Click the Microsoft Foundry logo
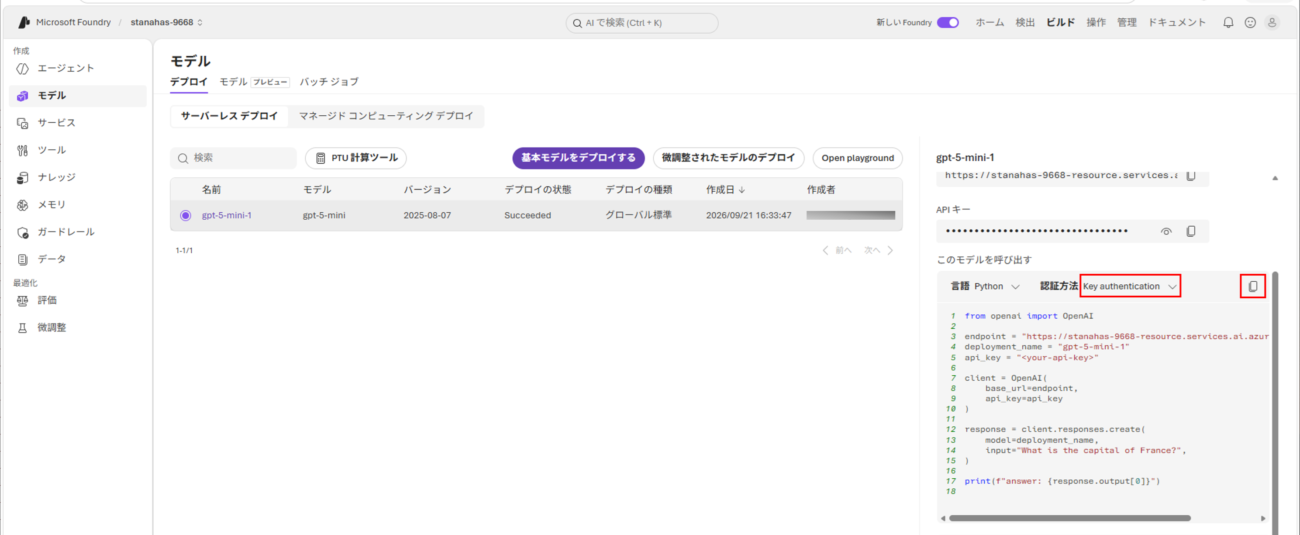 [x=24, y=22]
